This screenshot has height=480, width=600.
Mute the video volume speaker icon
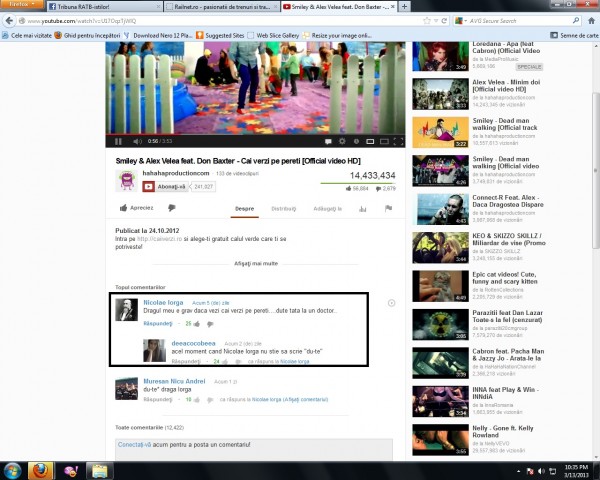pos(137,141)
